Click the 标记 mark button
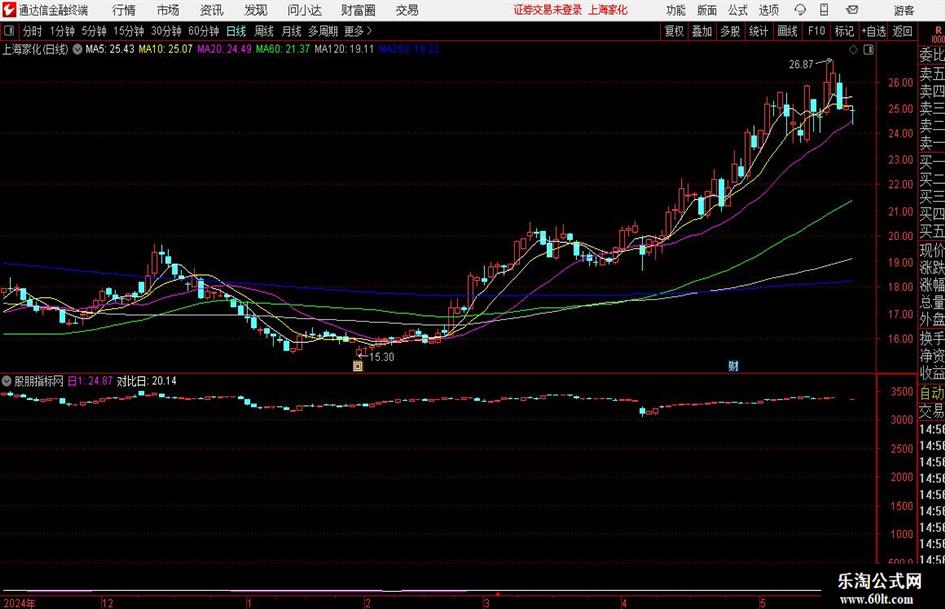Image resolution: width=945 pixels, height=609 pixels. click(x=844, y=31)
